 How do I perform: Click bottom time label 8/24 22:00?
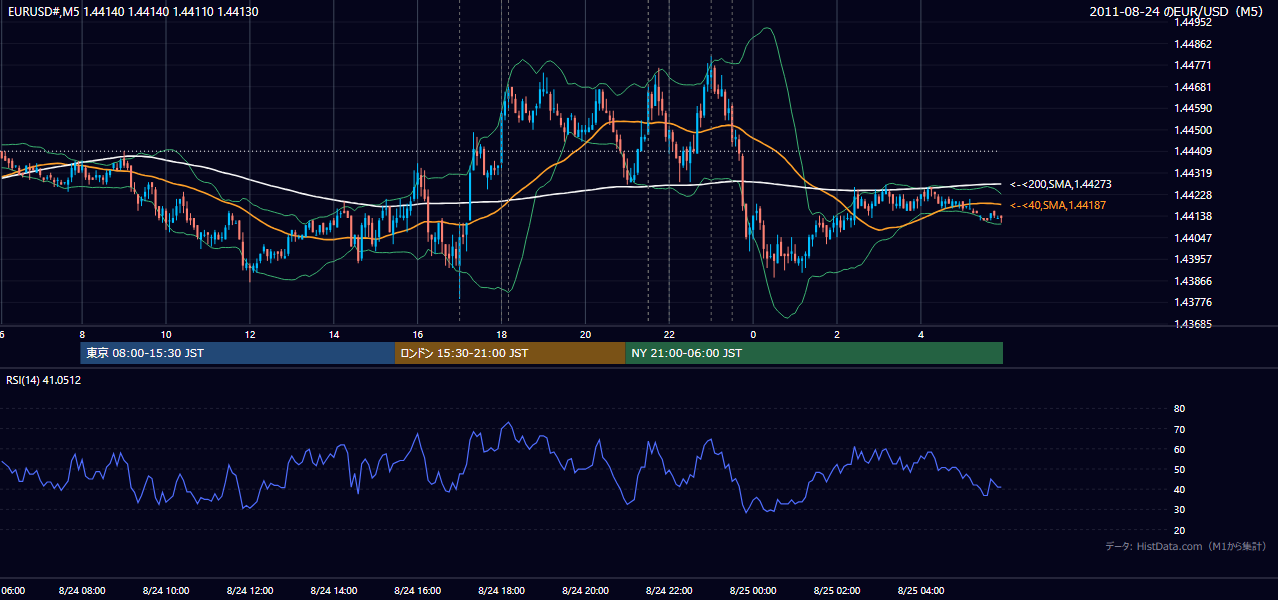pos(670,591)
